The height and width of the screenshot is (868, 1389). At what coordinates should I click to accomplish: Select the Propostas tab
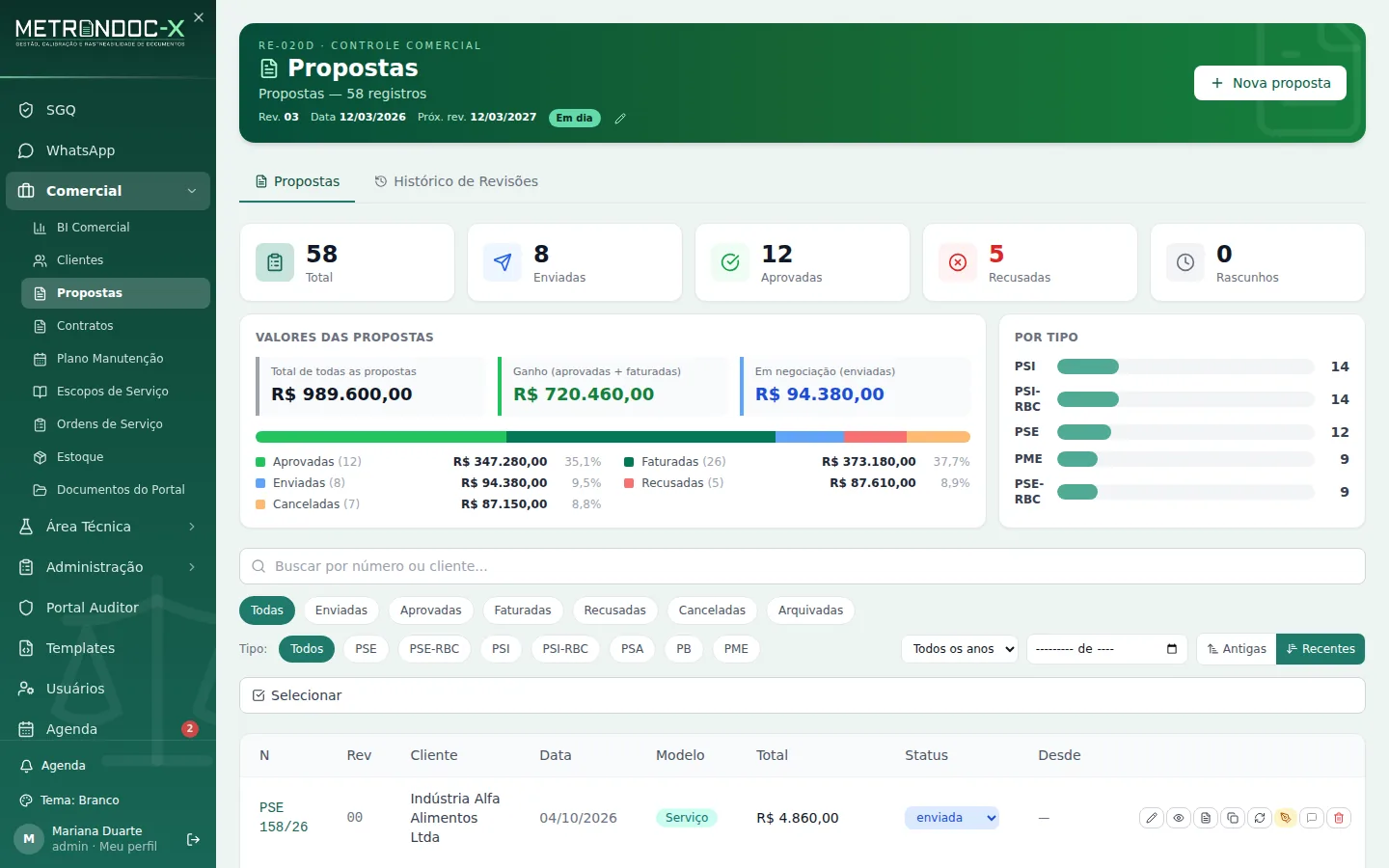point(297,181)
